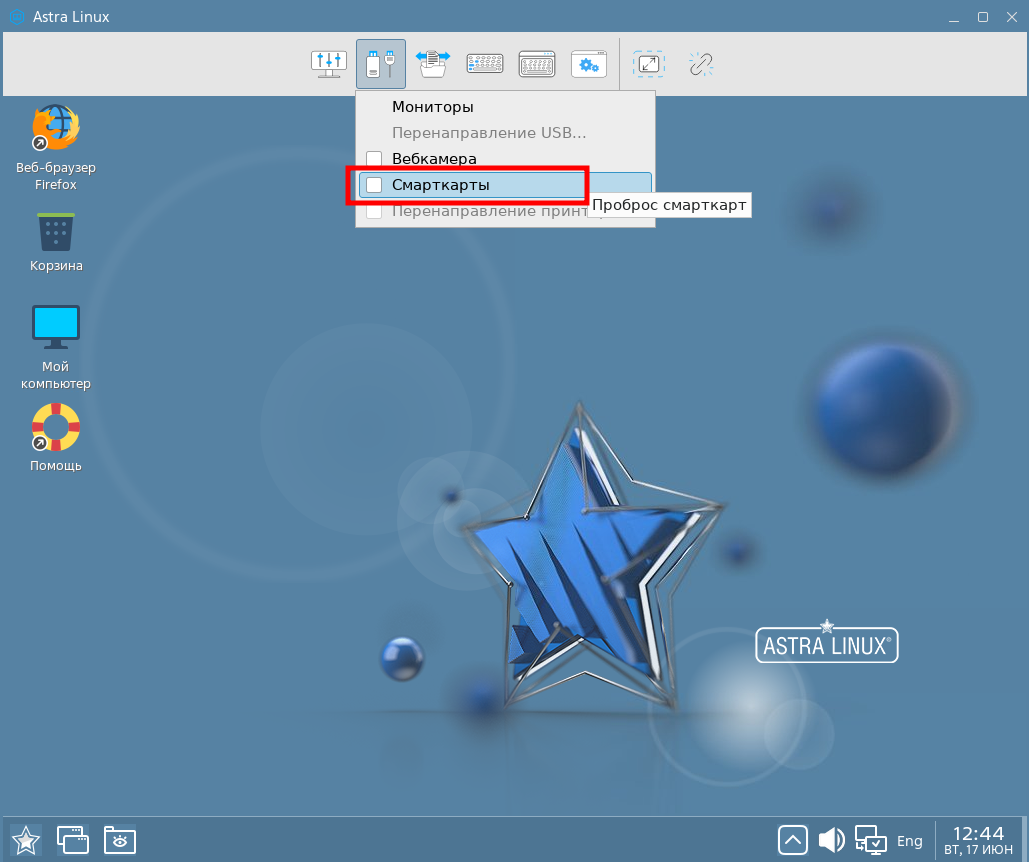Open the window settings gear toolbar icon
This screenshot has width=1029, height=862.
click(x=589, y=64)
